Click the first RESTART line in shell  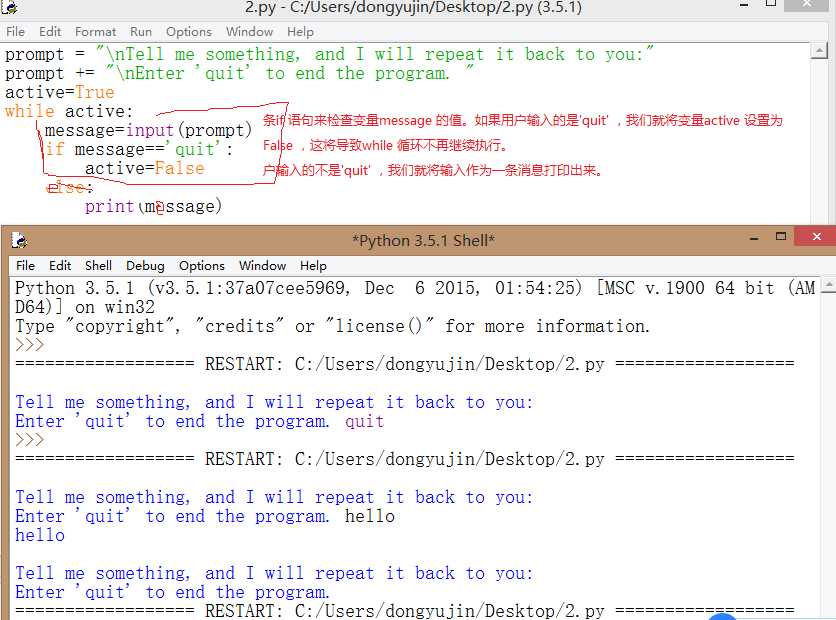coord(405,364)
